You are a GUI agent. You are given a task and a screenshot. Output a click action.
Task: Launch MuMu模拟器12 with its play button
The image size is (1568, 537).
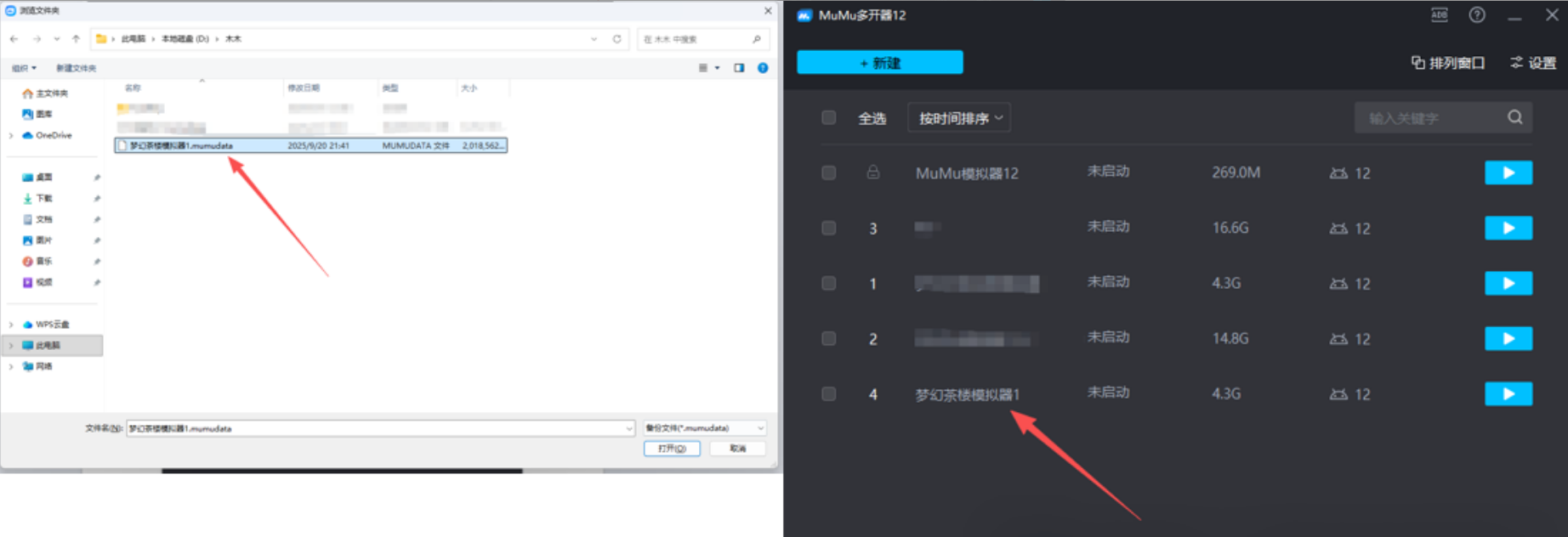pos(1508,173)
